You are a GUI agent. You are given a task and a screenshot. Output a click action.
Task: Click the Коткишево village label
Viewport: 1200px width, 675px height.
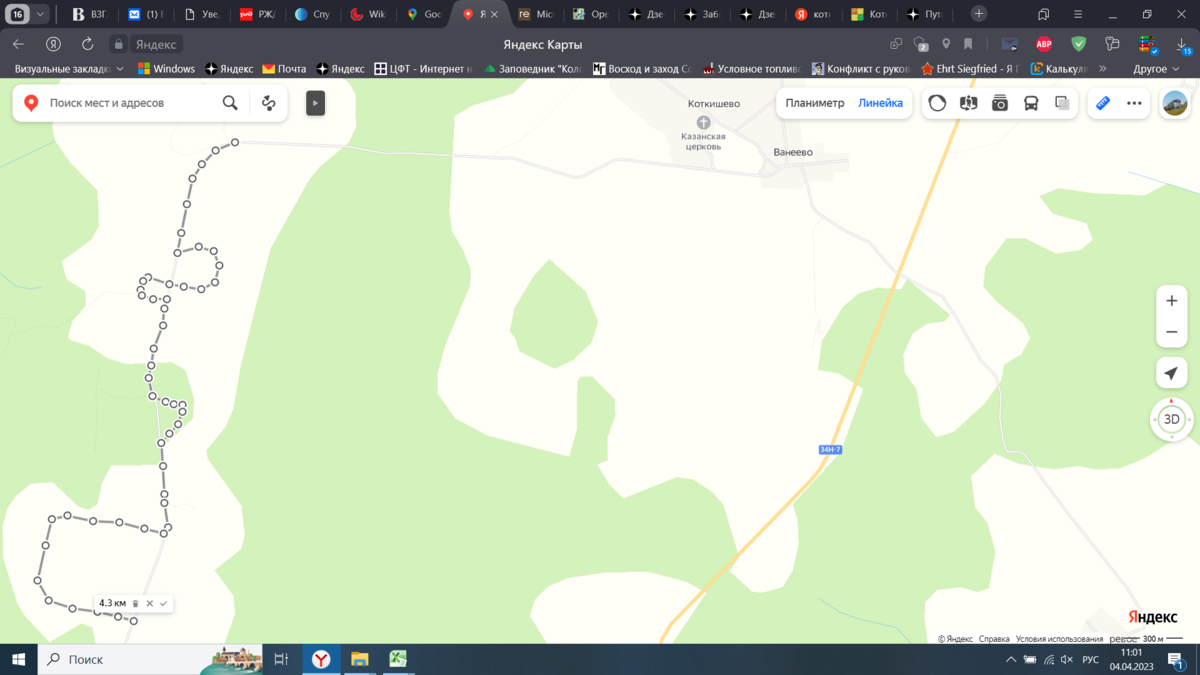pos(714,104)
